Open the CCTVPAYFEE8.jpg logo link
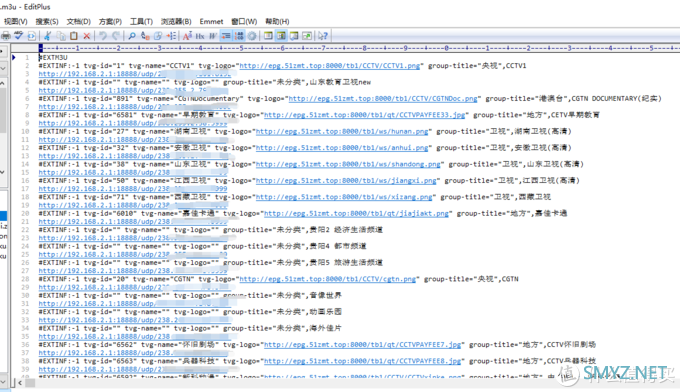 [363, 361]
